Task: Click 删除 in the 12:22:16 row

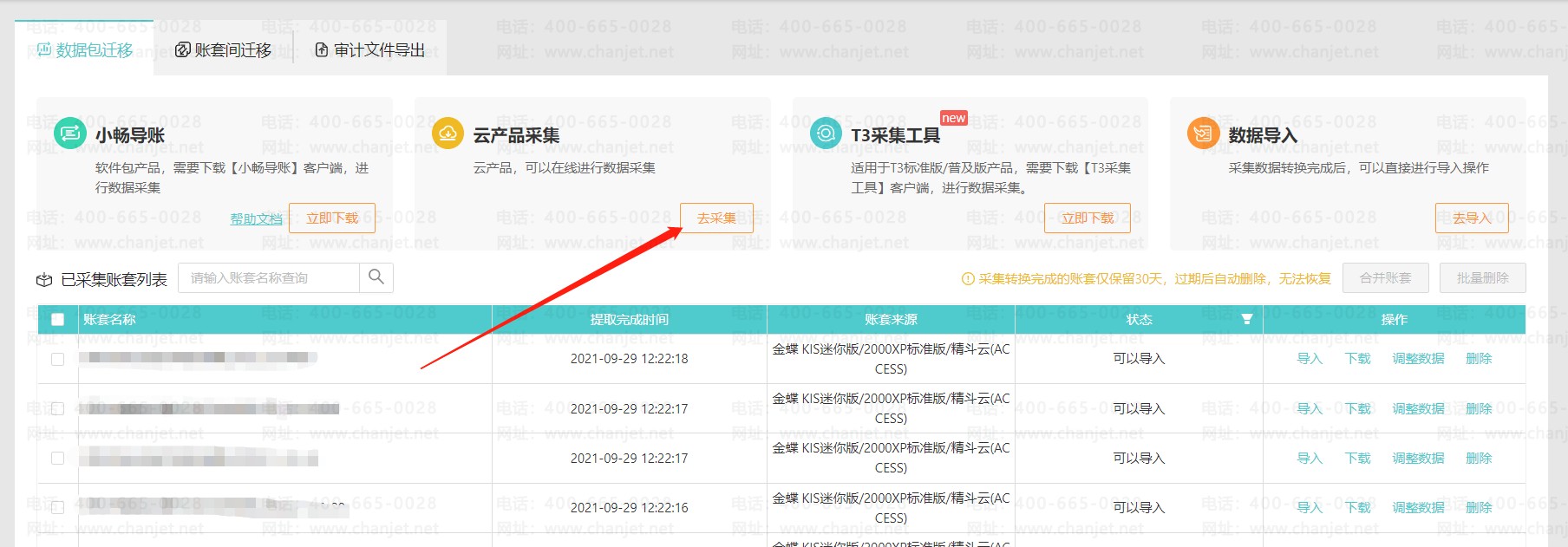Action: tap(1479, 508)
